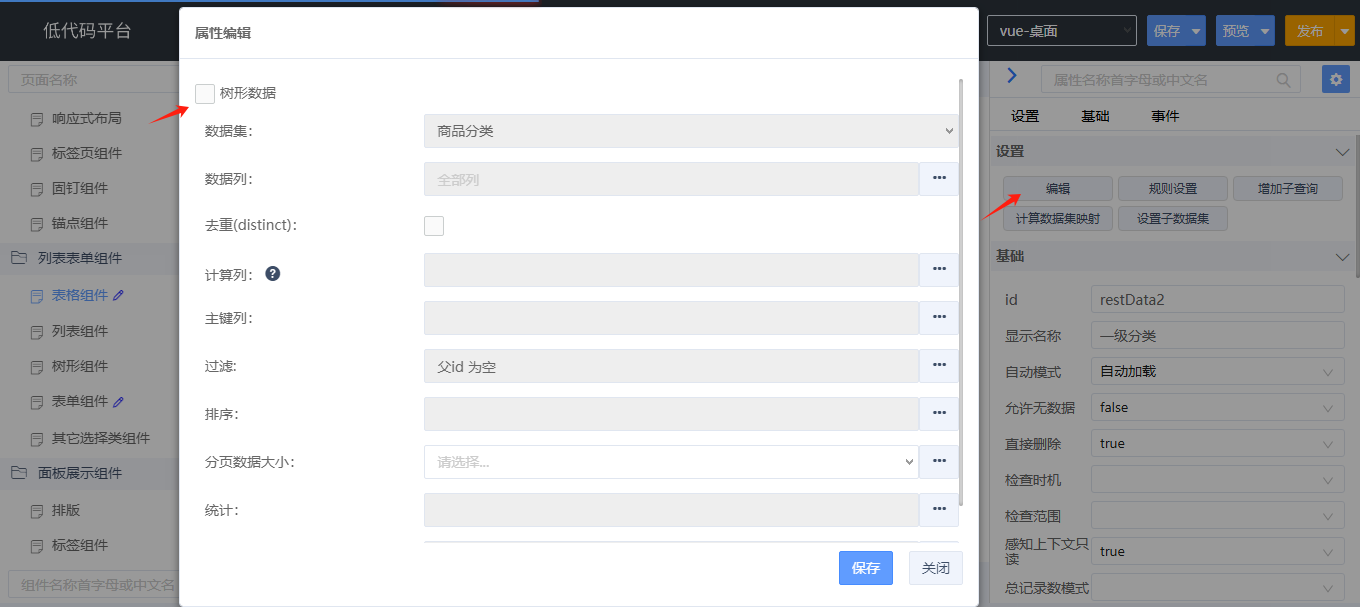Click the blue 保存 button in dialog
This screenshot has height=607, width=1360.
(866, 568)
